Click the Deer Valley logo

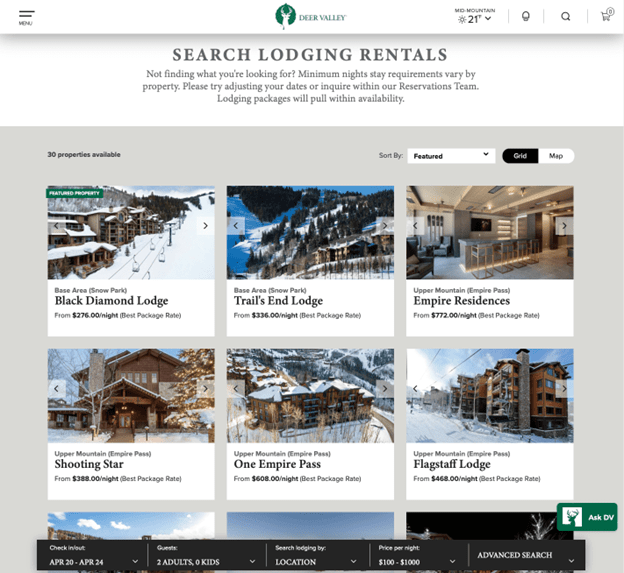[311, 17]
